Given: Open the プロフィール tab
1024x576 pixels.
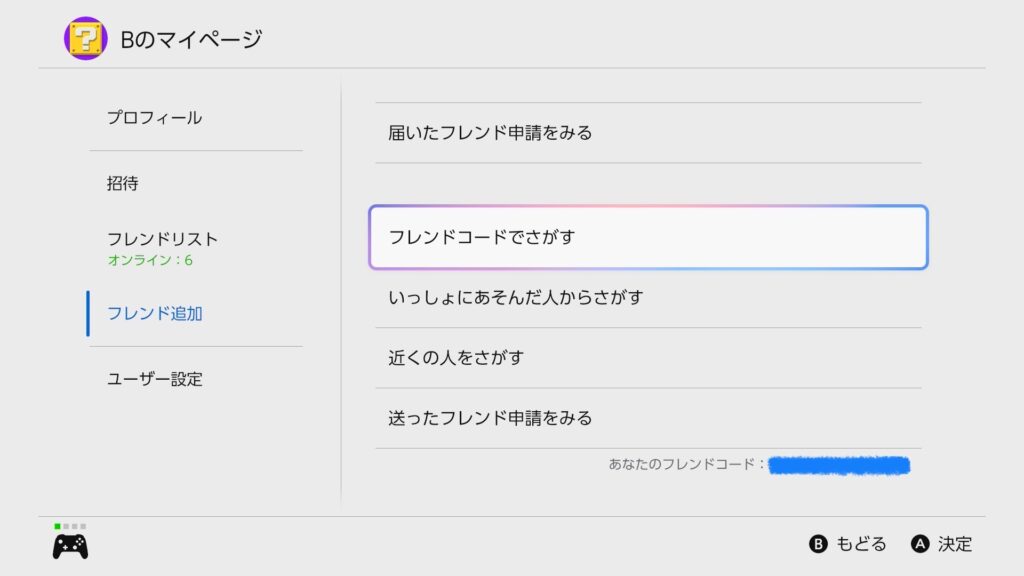Looking at the screenshot, I should pyautogui.click(x=154, y=118).
